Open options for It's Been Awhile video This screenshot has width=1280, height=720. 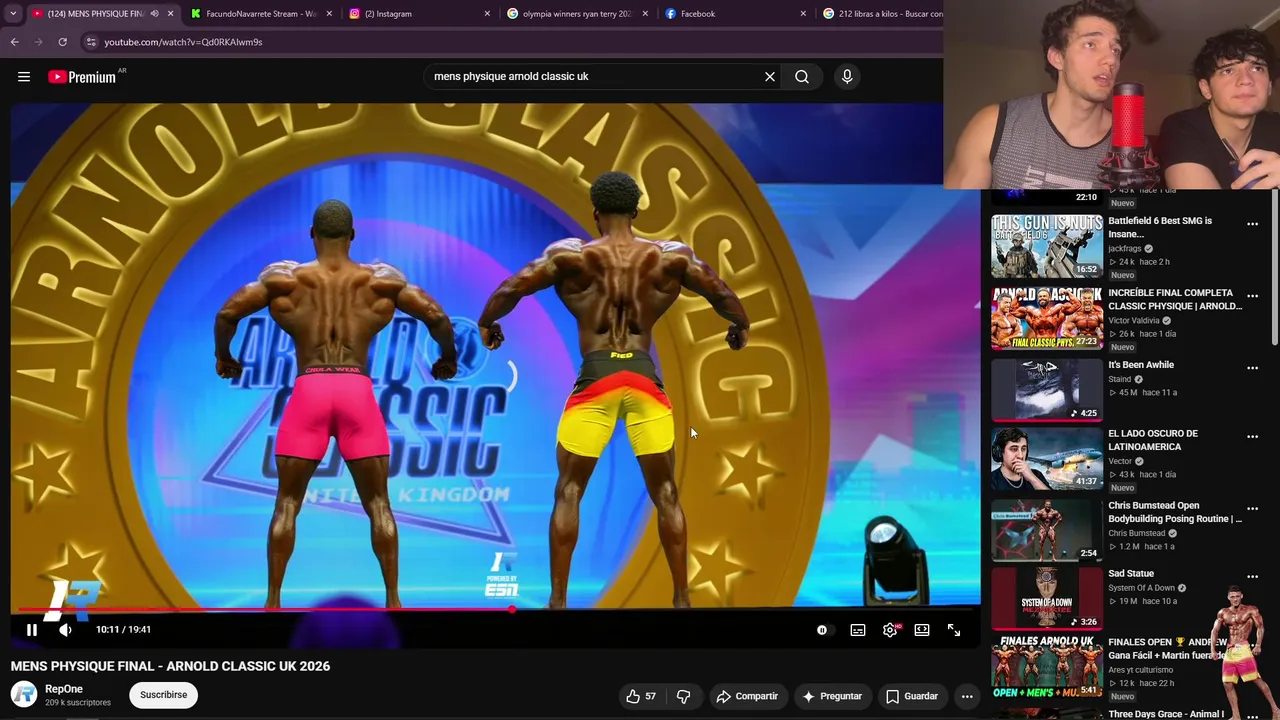click(1252, 368)
